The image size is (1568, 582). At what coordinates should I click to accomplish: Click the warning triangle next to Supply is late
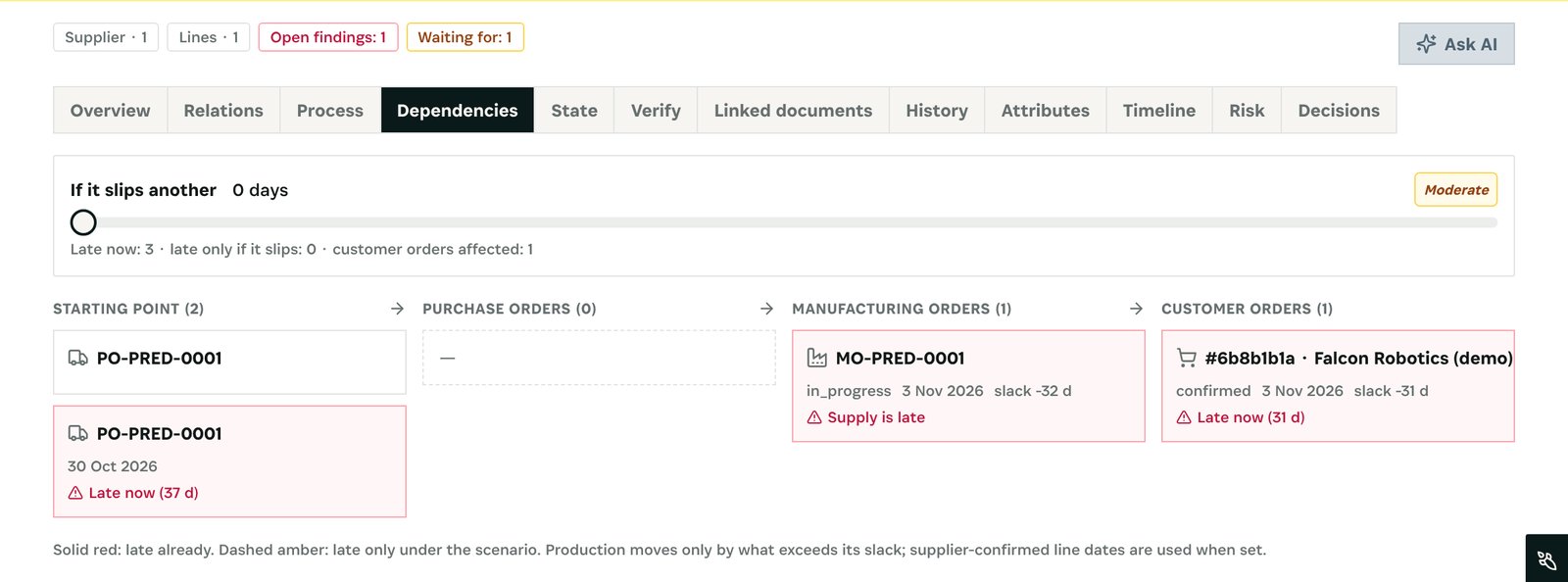coord(814,417)
